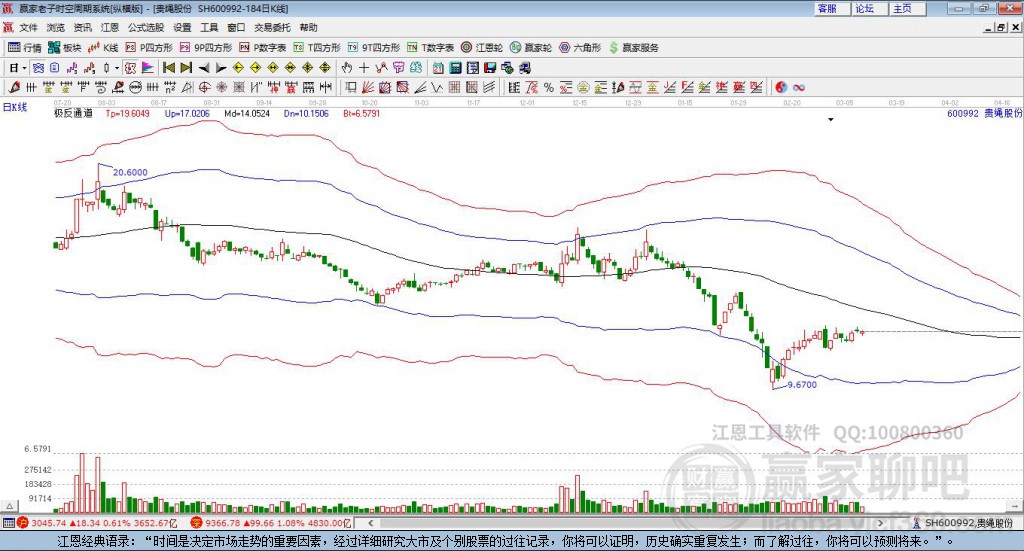1024x551 pixels.
Task: Select the zigzag wave line tool
Action: [x=437, y=87]
